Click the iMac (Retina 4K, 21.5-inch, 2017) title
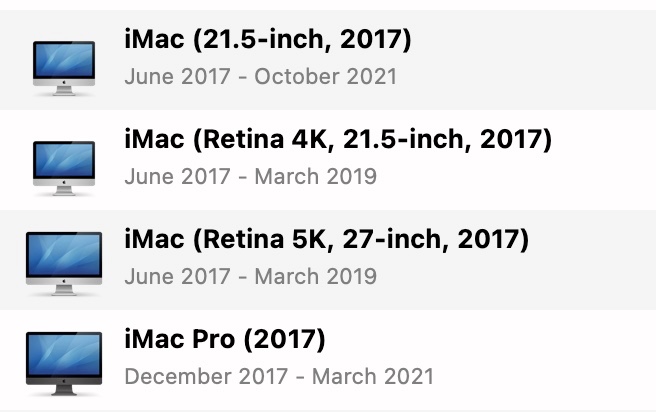656x412 pixels. 338,140
